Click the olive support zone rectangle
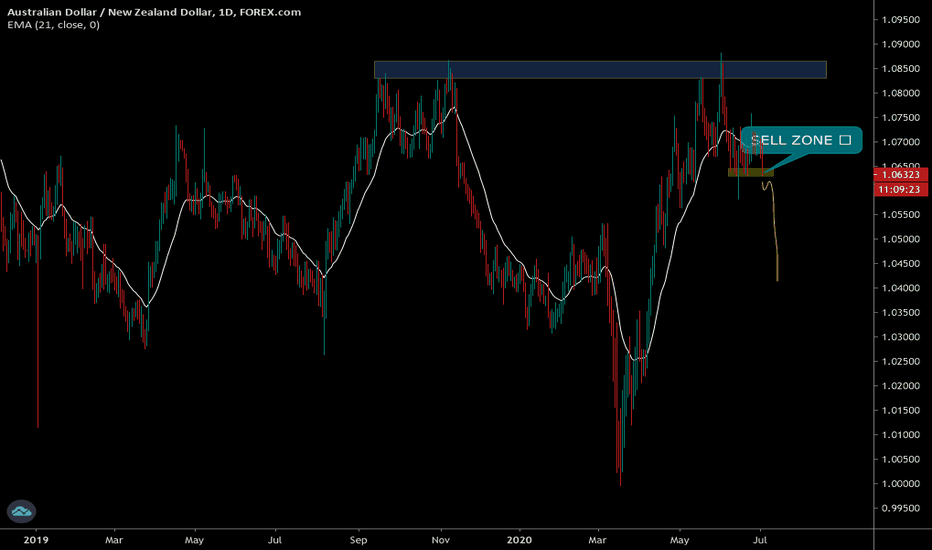The width and height of the screenshot is (932, 550). coord(751,172)
